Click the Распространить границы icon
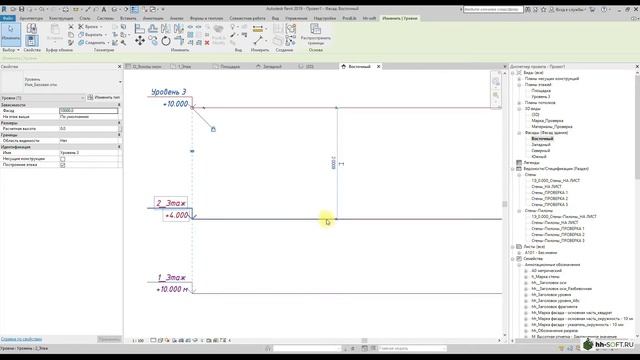The image size is (640, 360). click(315, 29)
